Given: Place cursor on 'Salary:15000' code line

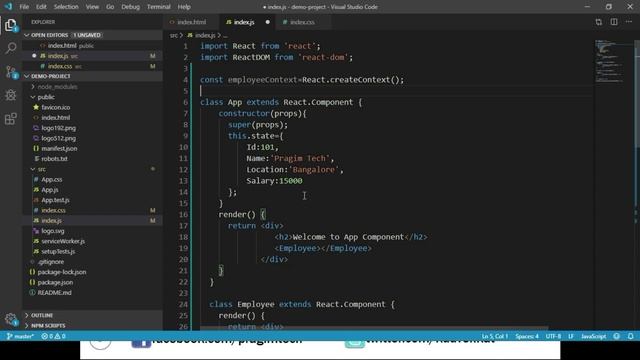Looking at the screenshot, I should click(x=274, y=181).
